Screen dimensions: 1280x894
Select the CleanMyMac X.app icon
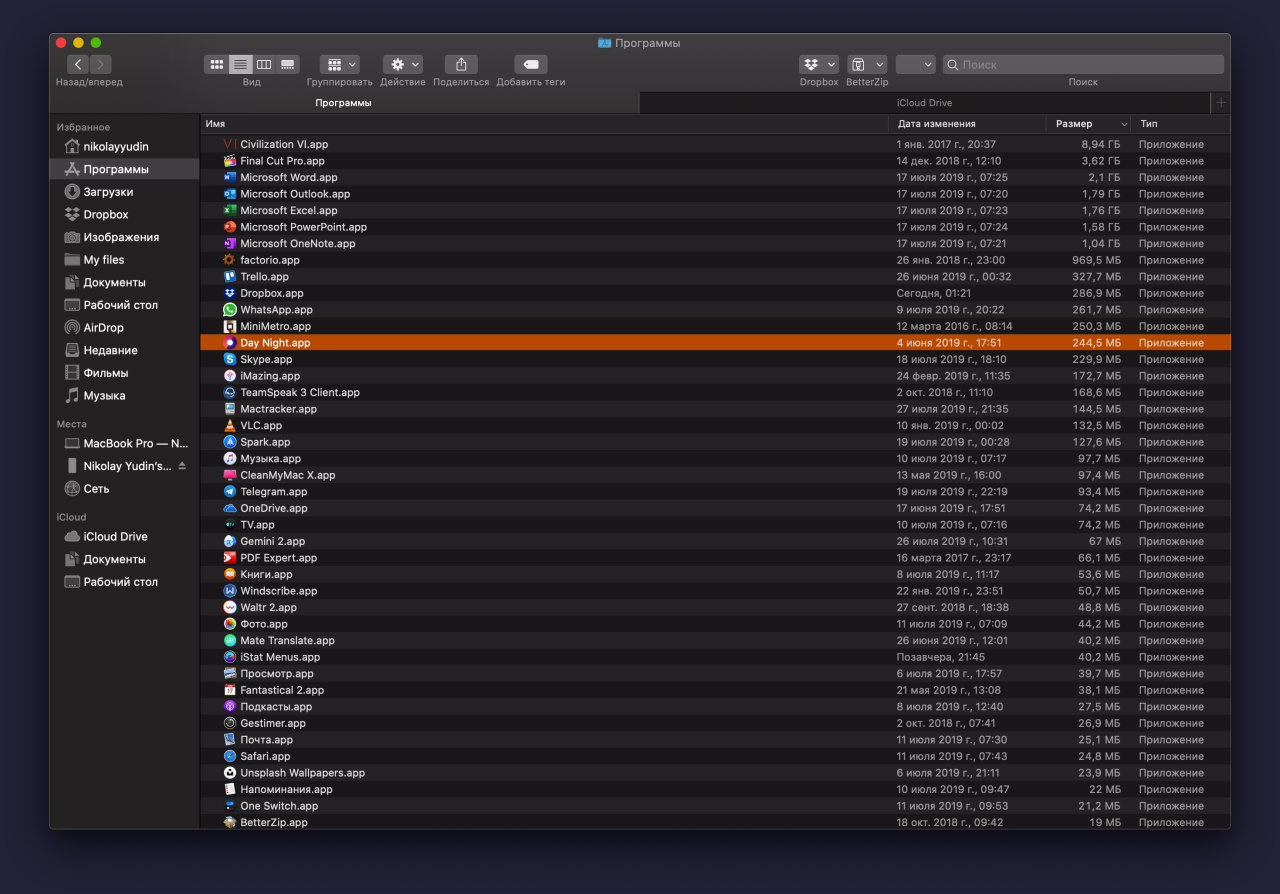pos(230,475)
